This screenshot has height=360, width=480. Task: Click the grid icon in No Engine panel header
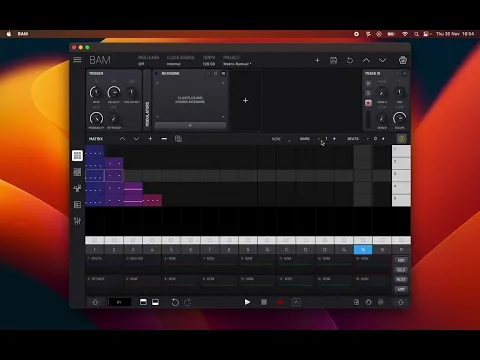[216, 73]
